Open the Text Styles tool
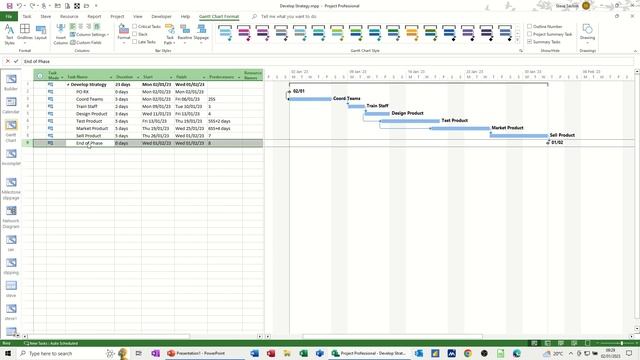Image resolution: width=640 pixels, height=360 pixels. click(9, 34)
